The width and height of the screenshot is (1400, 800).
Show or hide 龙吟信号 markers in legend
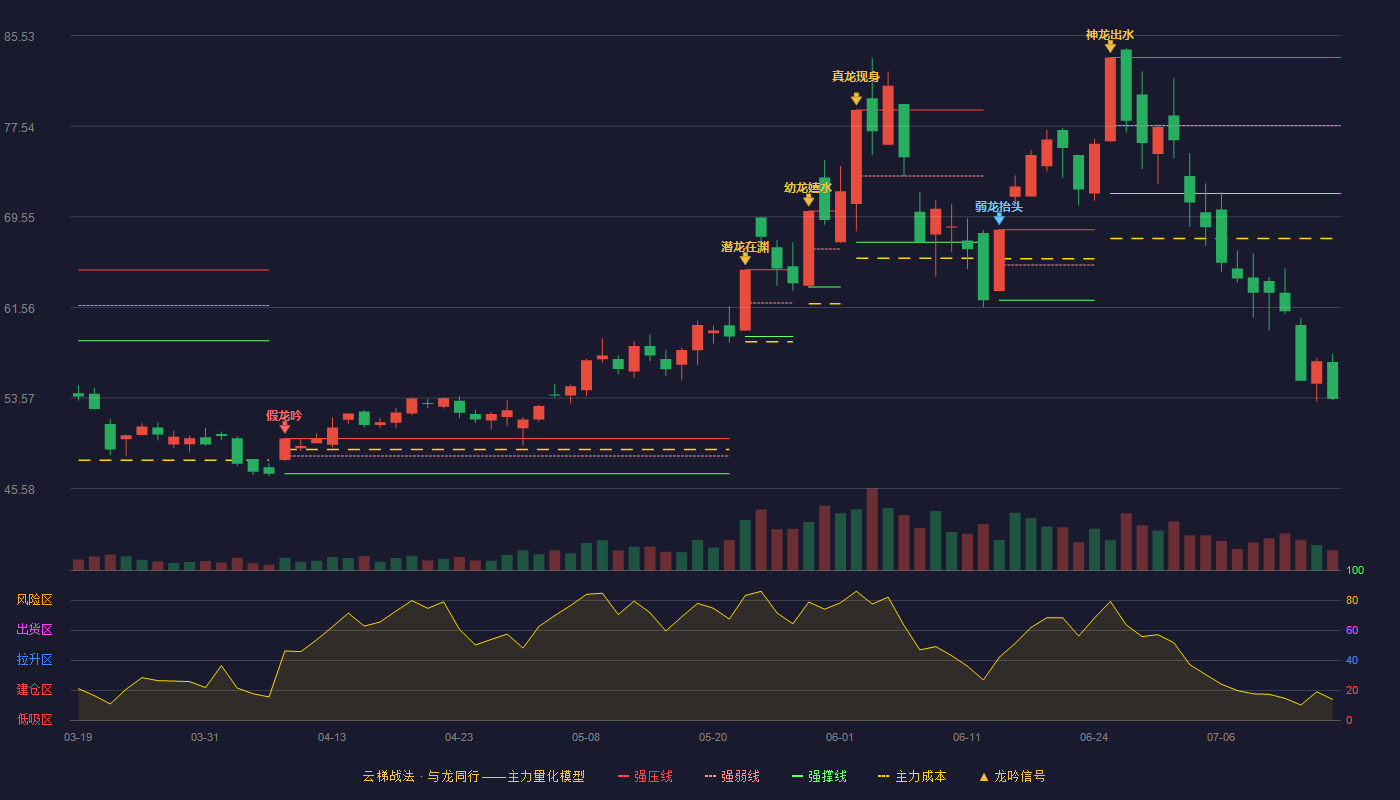(x=1012, y=776)
